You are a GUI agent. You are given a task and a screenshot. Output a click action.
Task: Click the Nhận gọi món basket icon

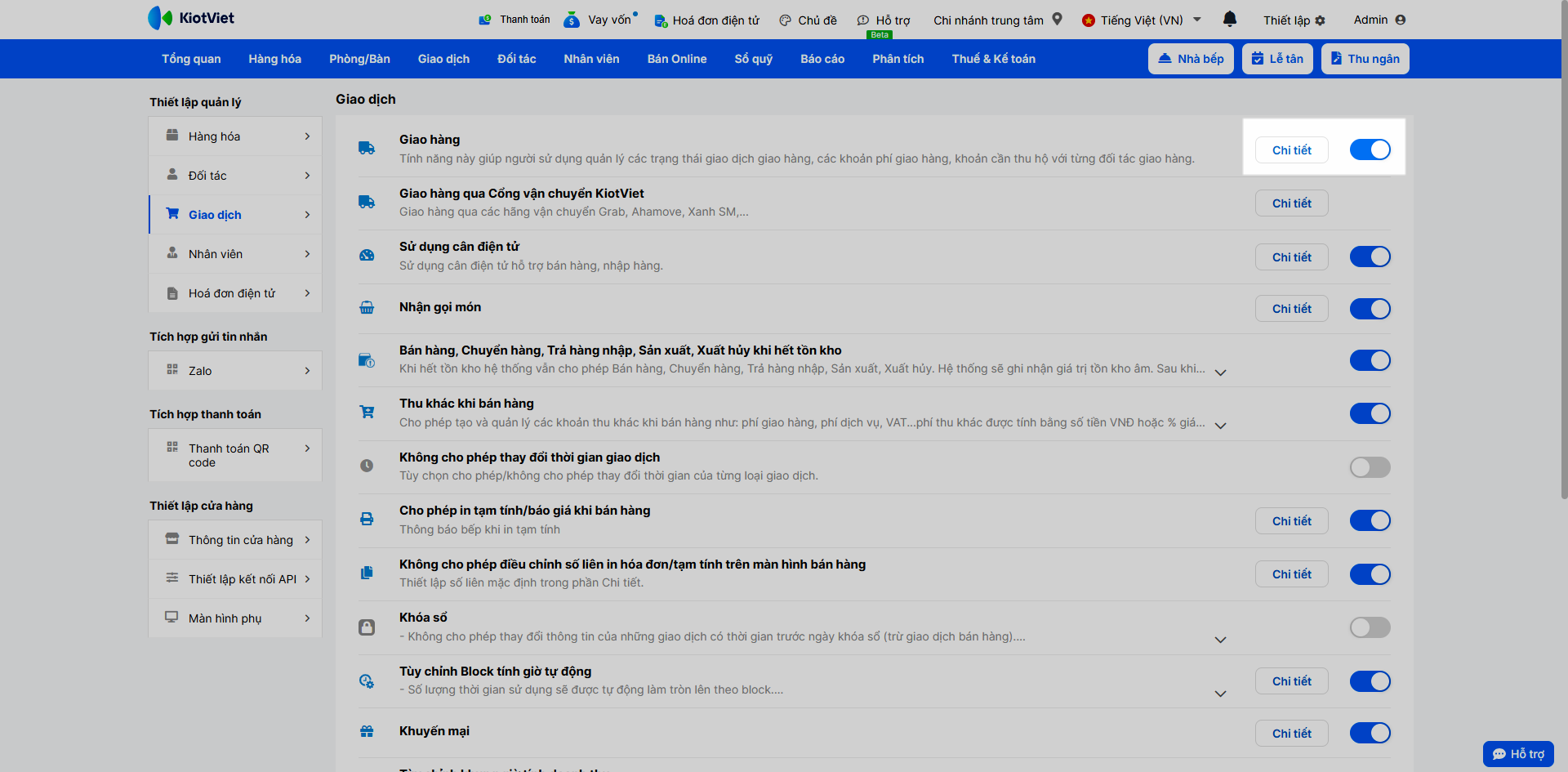tap(367, 308)
